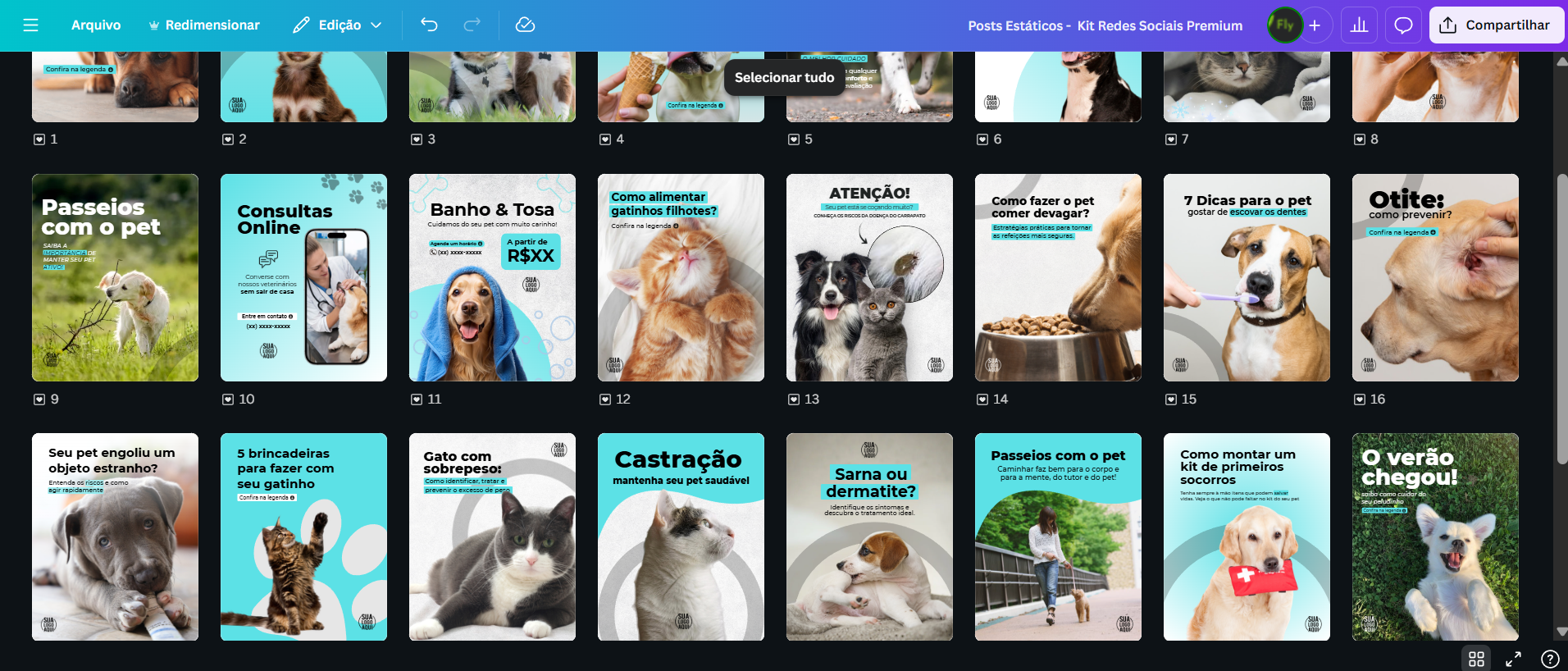Click the scrollbar down arrow
The image size is (1568, 671).
[x=1561, y=632]
